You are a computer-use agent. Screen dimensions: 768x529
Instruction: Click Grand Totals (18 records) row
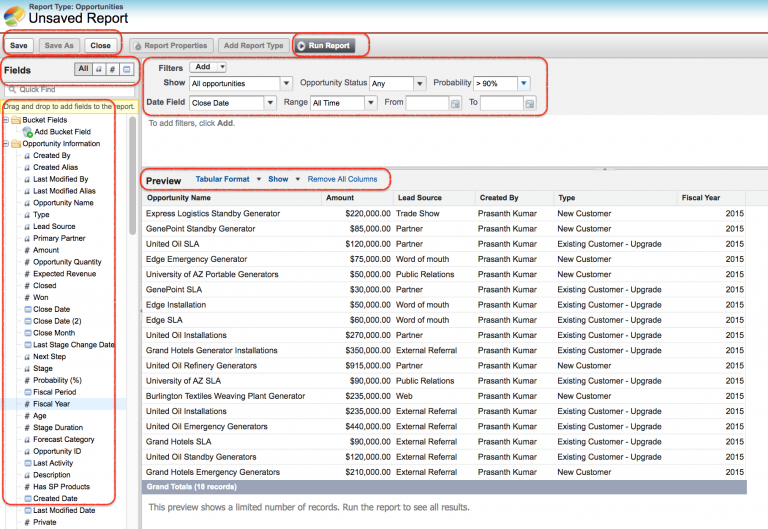pos(445,486)
